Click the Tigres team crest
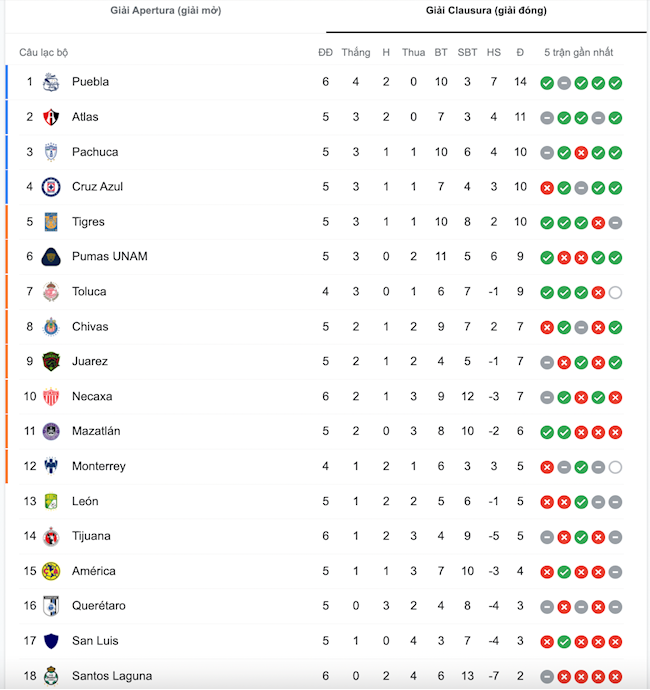Viewport: 650px width, 690px height. pyautogui.click(x=51, y=222)
